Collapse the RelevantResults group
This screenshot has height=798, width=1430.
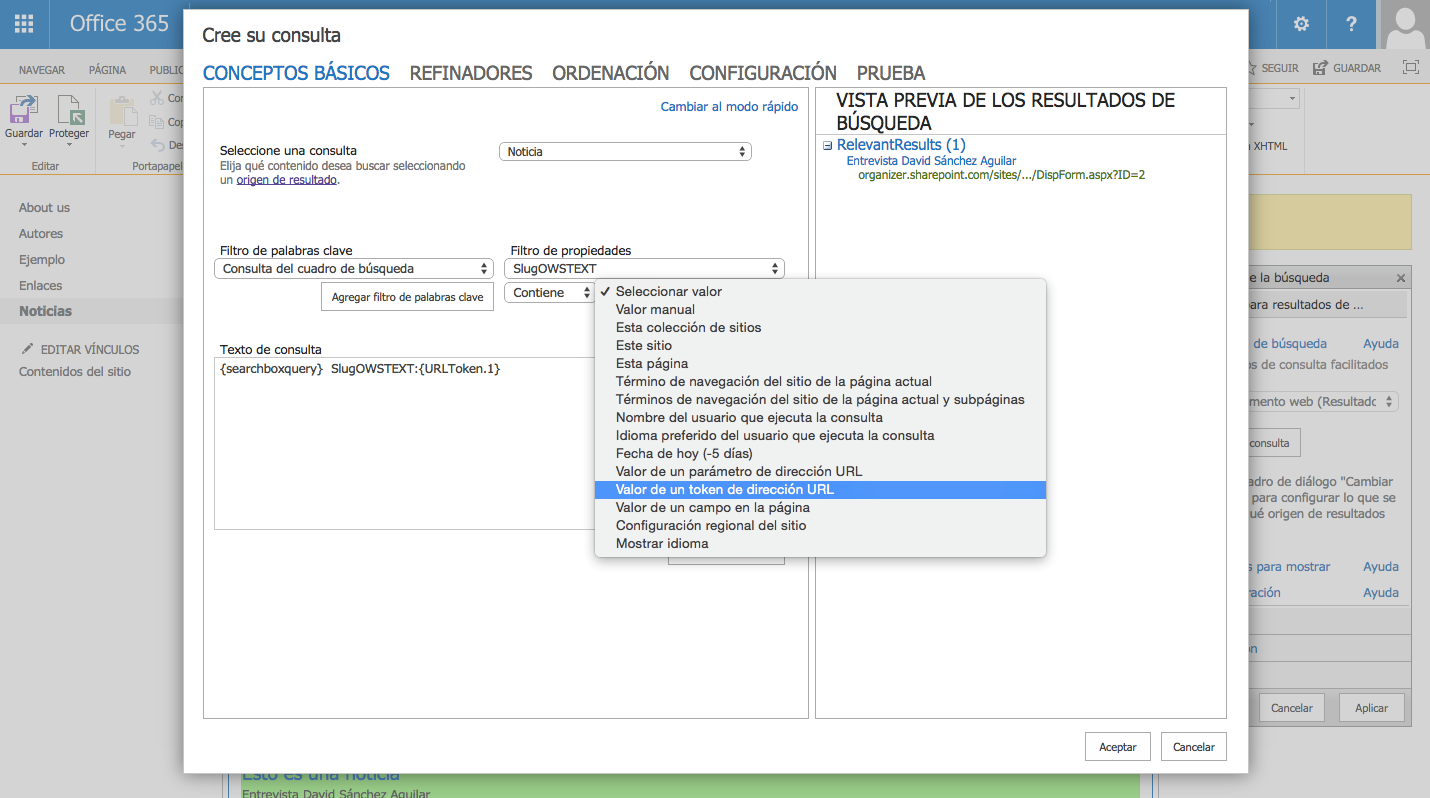[827, 146]
